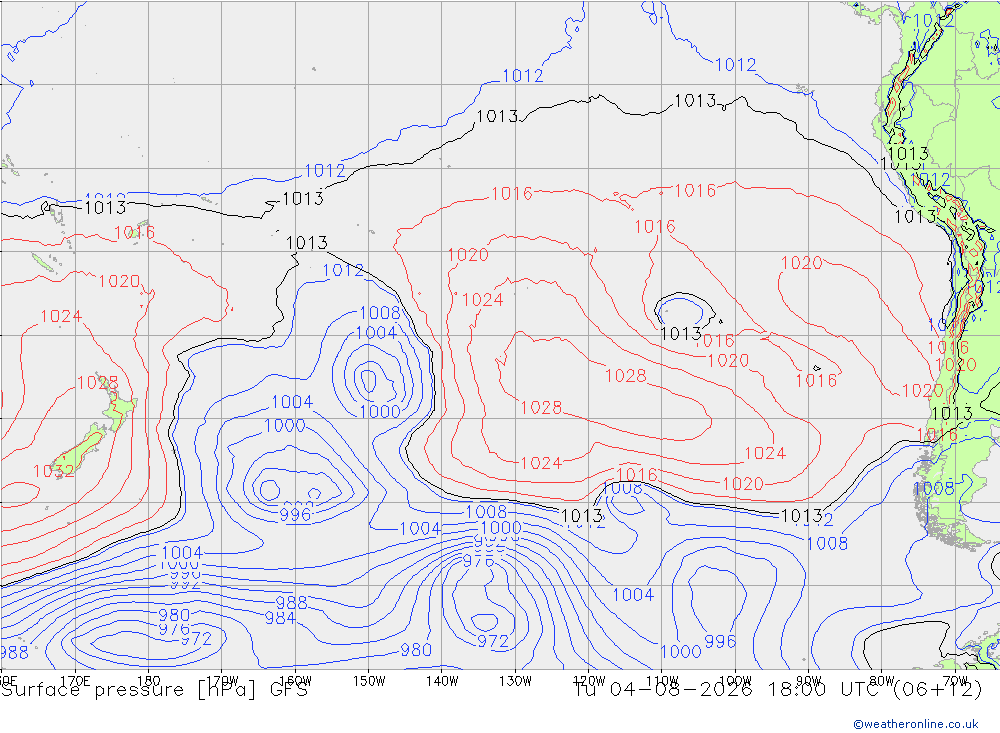The image size is (1000, 733).
Task: Click the 'Surface pressure [hPa] GFS' caption
Action: click(x=154, y=690)
